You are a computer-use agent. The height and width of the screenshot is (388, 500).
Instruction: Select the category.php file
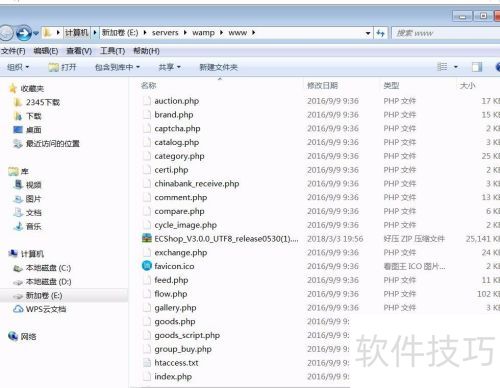click(179, 156)
